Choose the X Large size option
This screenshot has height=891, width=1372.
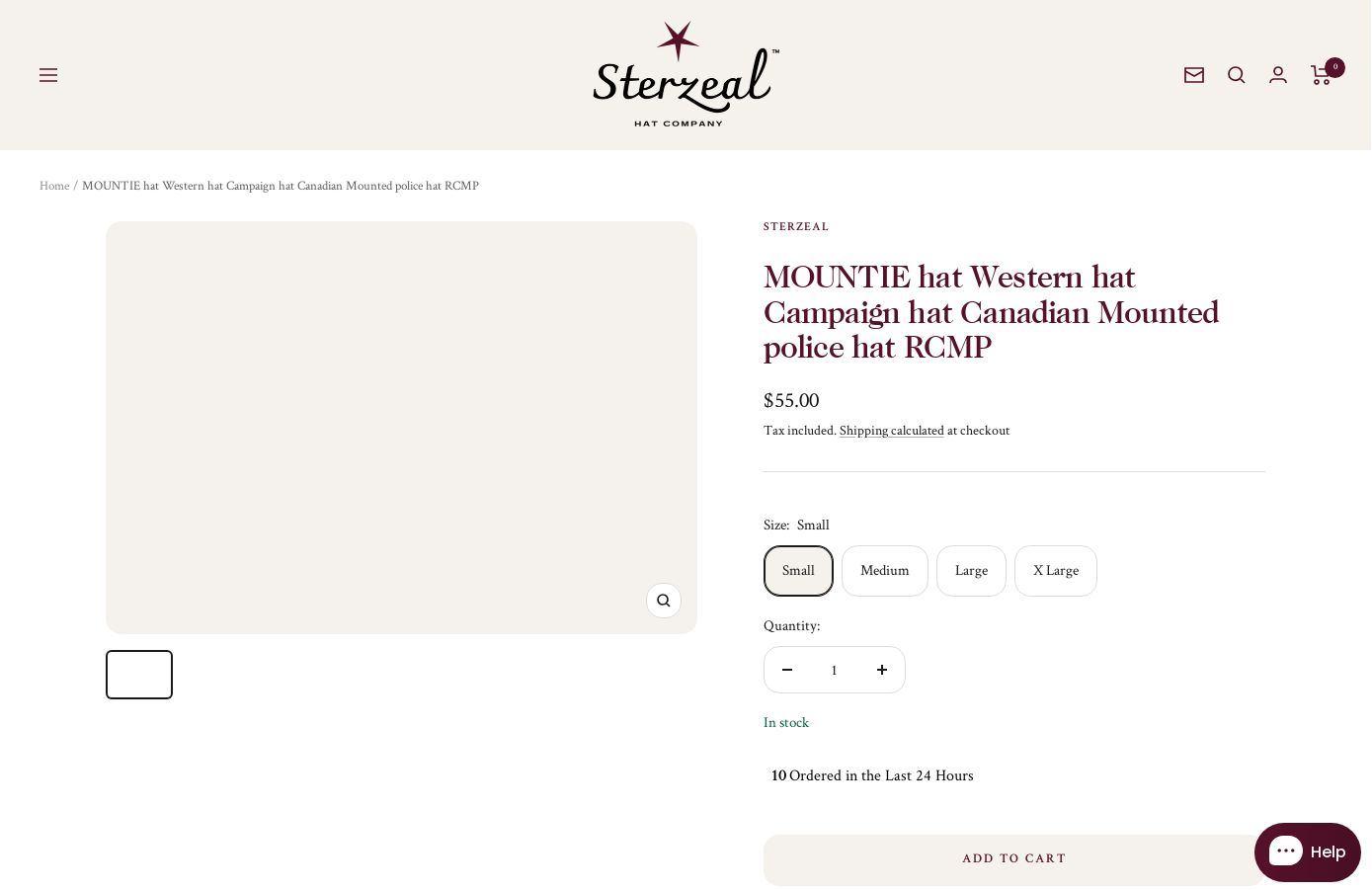tap(1056, 571)
